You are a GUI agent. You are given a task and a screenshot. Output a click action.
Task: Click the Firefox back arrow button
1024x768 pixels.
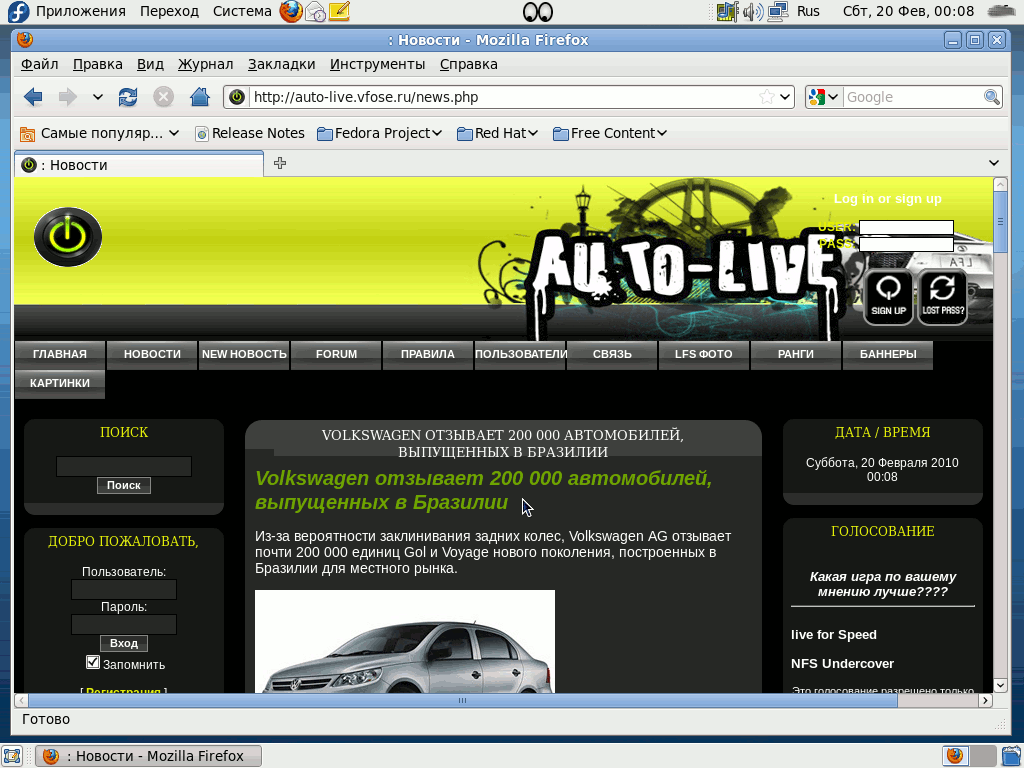pos(33,97)
